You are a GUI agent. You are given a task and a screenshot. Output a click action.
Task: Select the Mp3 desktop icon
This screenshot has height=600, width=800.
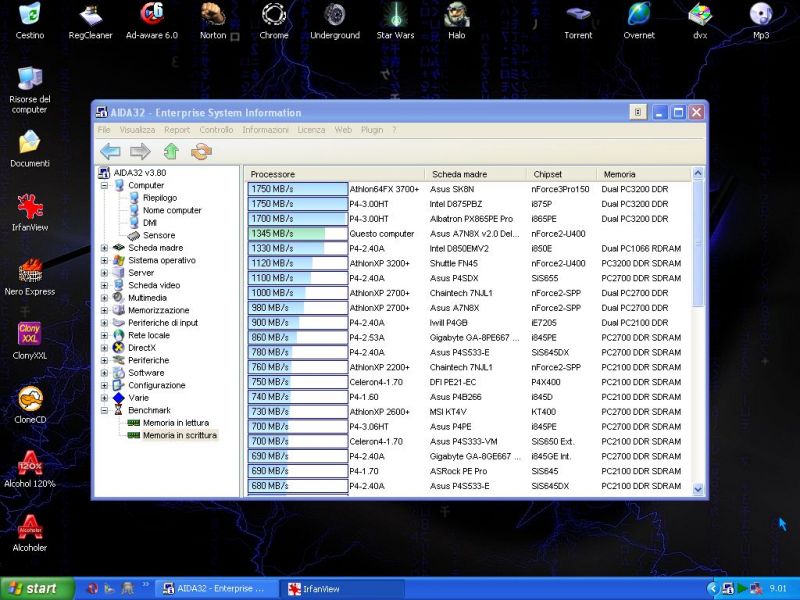tap(761, 20)
